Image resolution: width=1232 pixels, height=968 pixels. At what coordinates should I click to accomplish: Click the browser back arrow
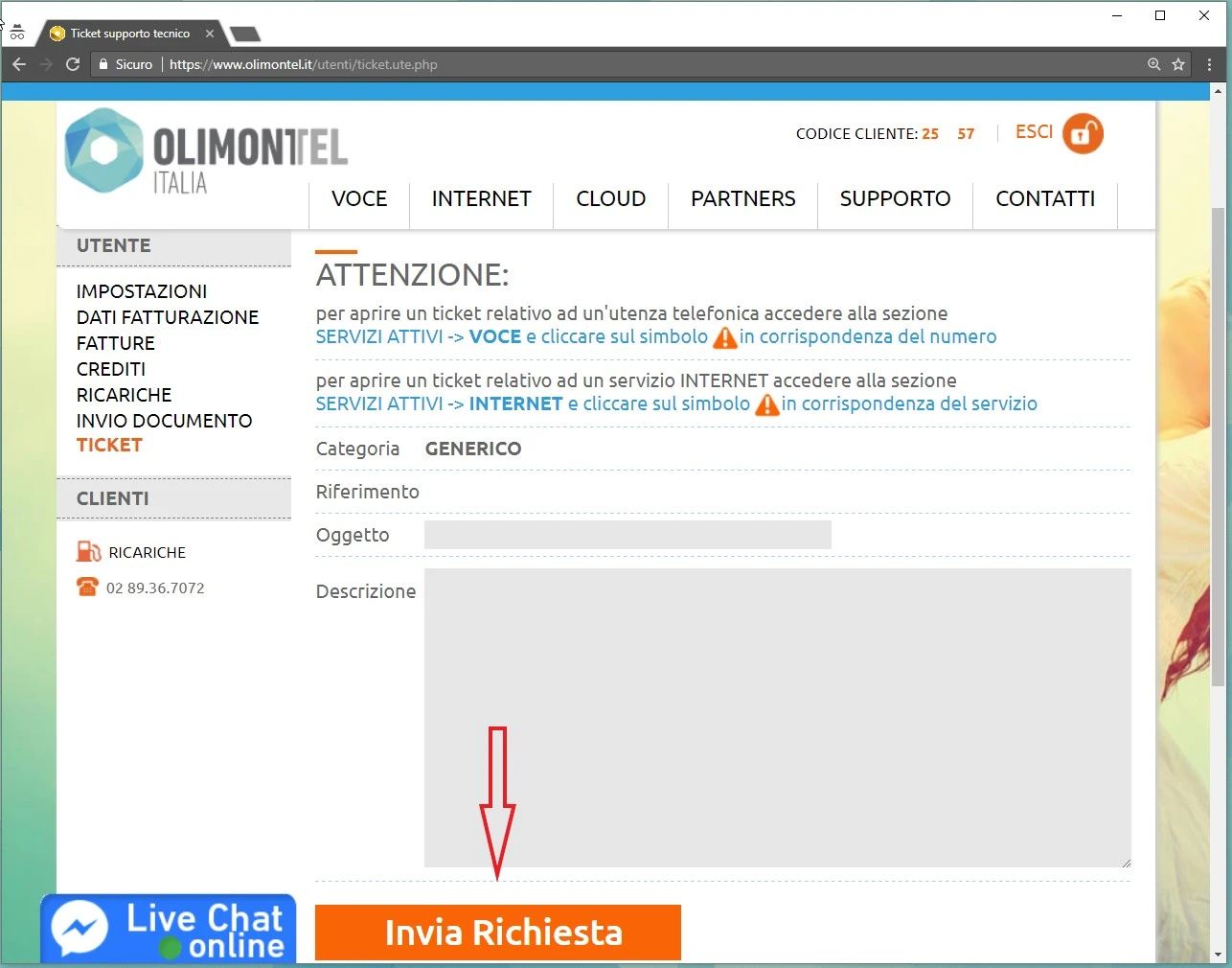coord(19,64)
